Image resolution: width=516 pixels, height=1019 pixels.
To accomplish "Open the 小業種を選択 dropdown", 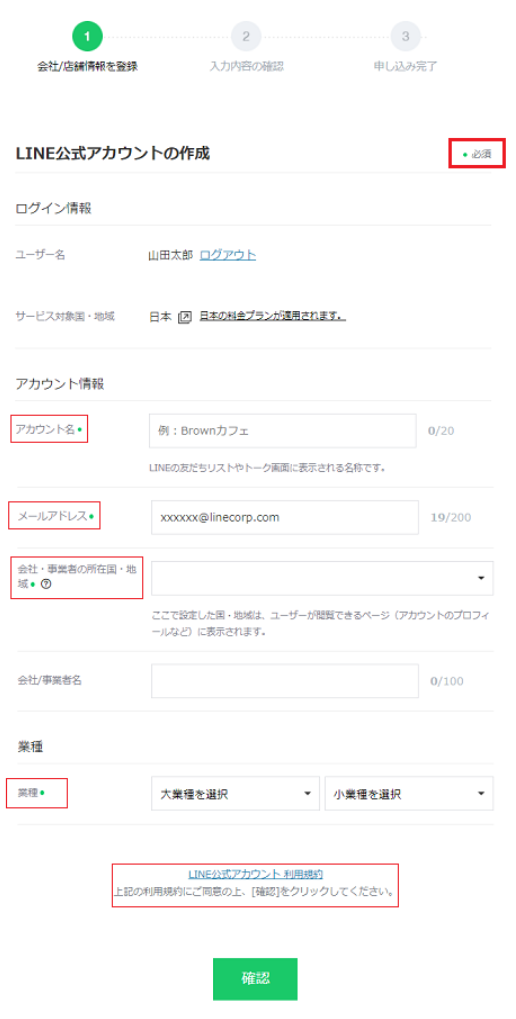I will tap(409, 793).
